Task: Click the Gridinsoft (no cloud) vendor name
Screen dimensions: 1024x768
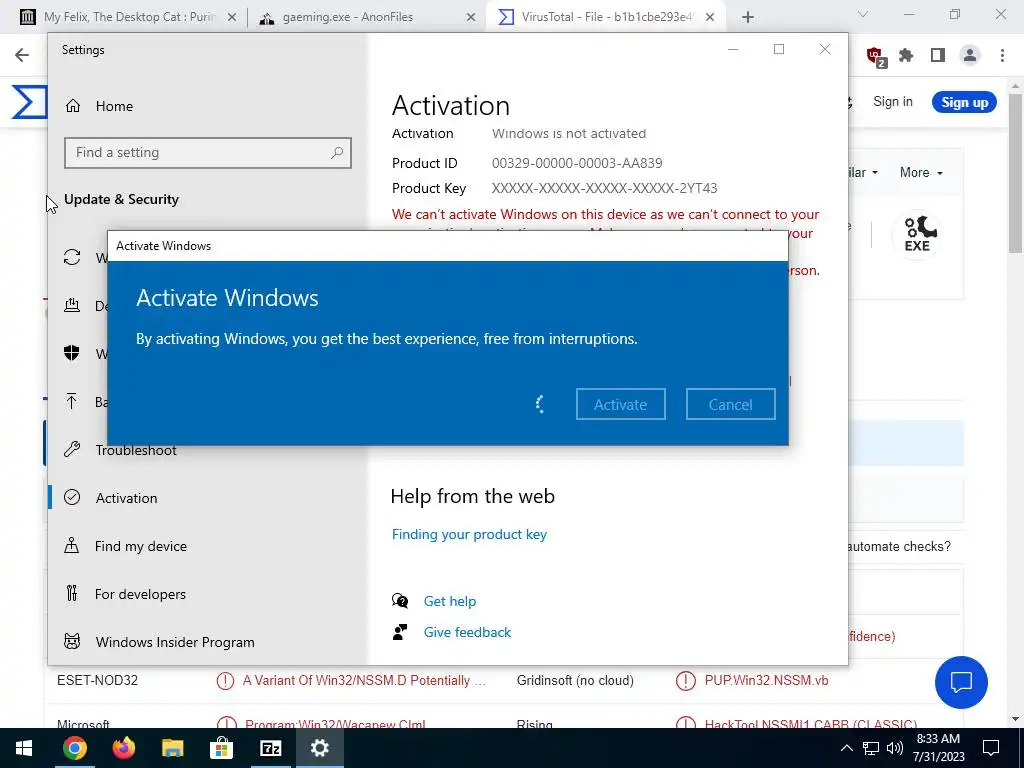Action: (575, 680)
